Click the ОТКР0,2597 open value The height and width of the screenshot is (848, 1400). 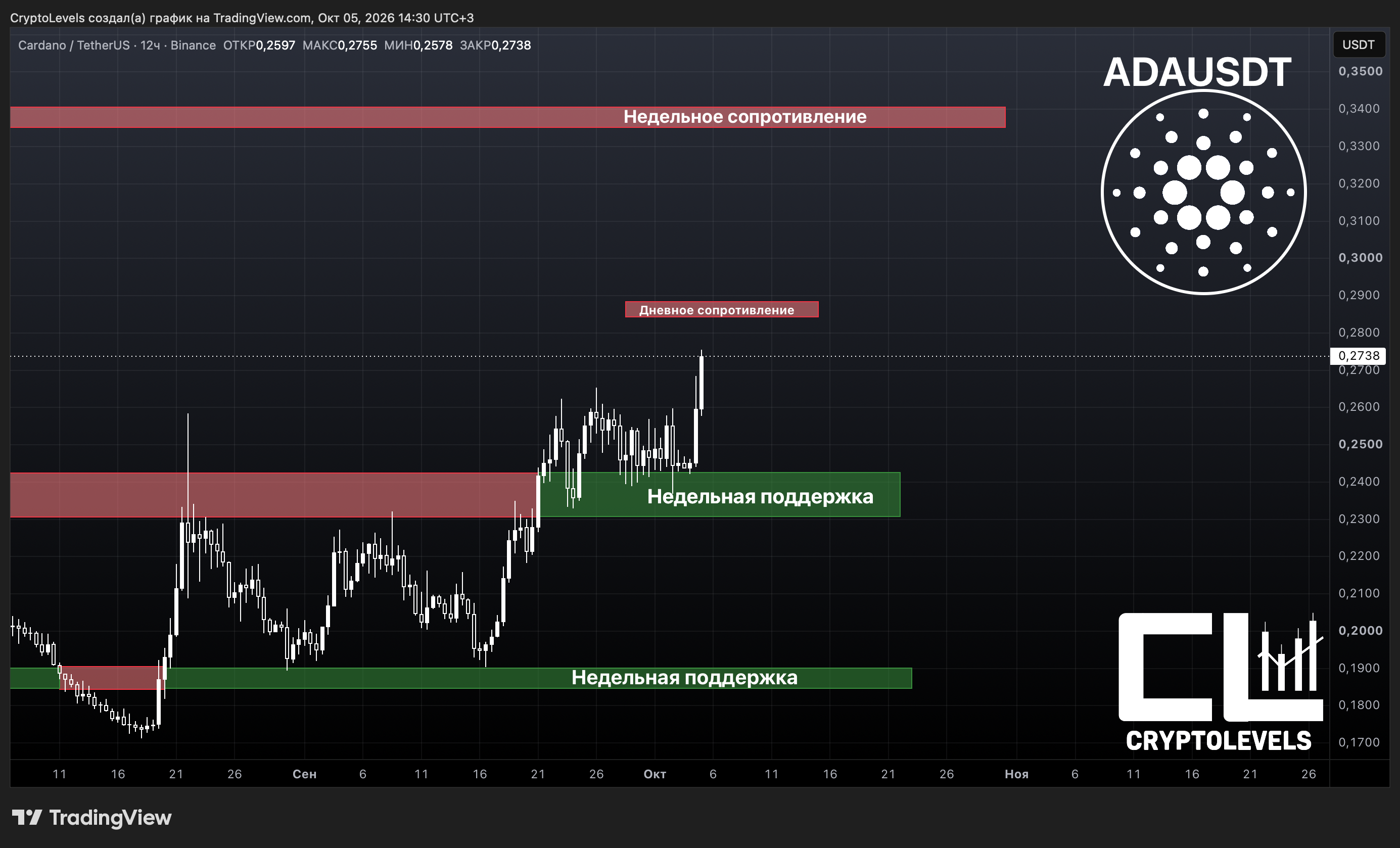(x=259, y=45)
